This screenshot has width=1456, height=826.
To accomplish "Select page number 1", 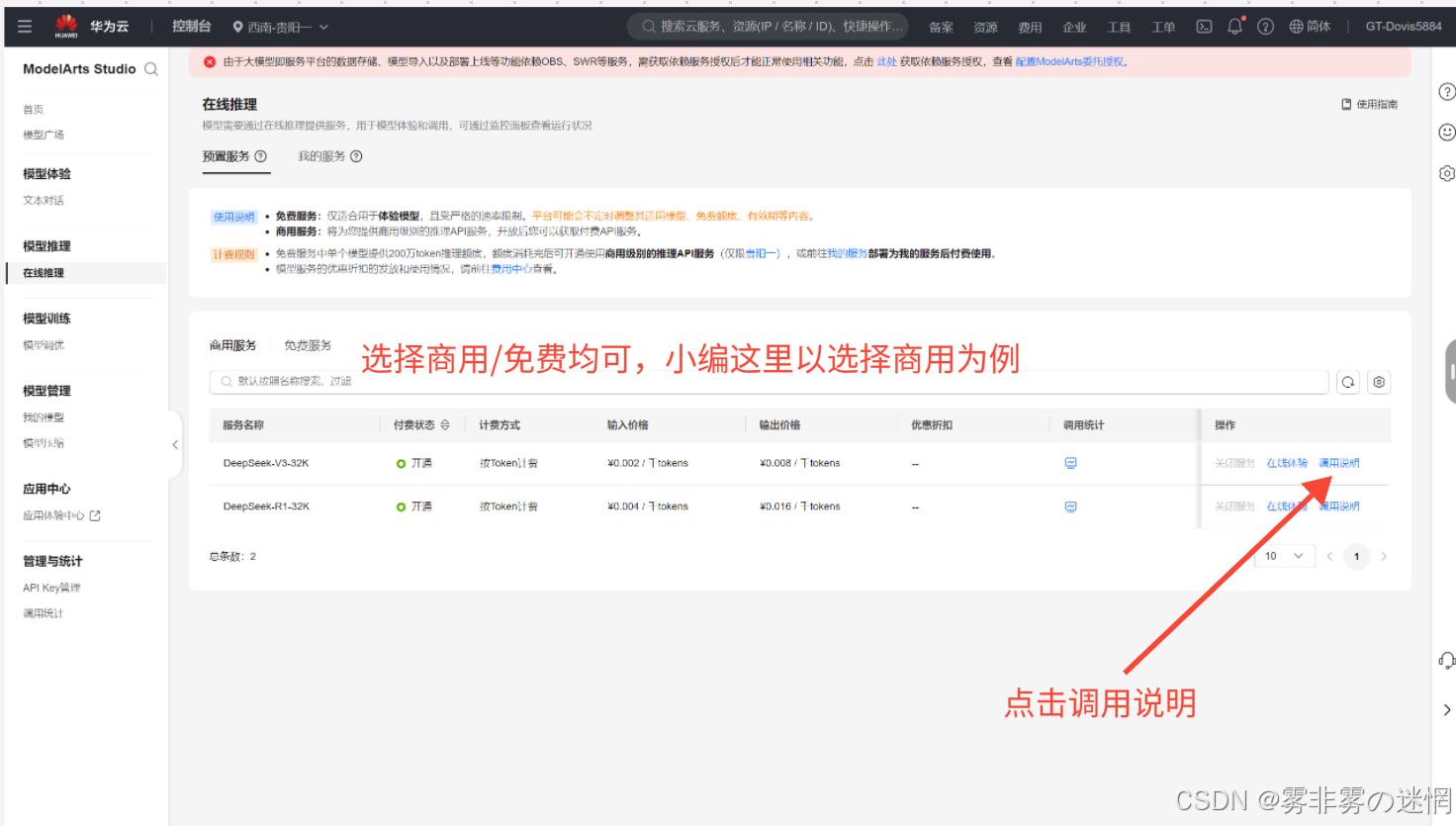I will tap(1356, 556).
